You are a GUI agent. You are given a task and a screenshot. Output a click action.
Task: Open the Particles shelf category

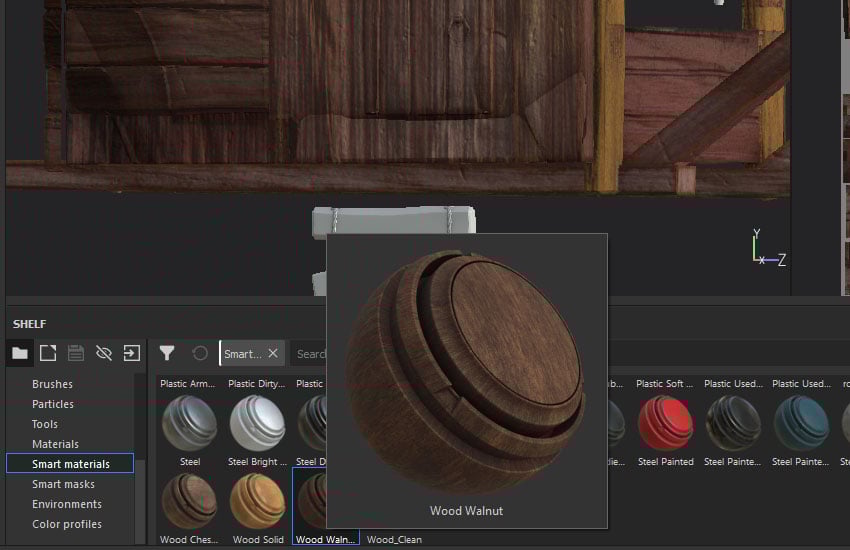coord(53,404)
